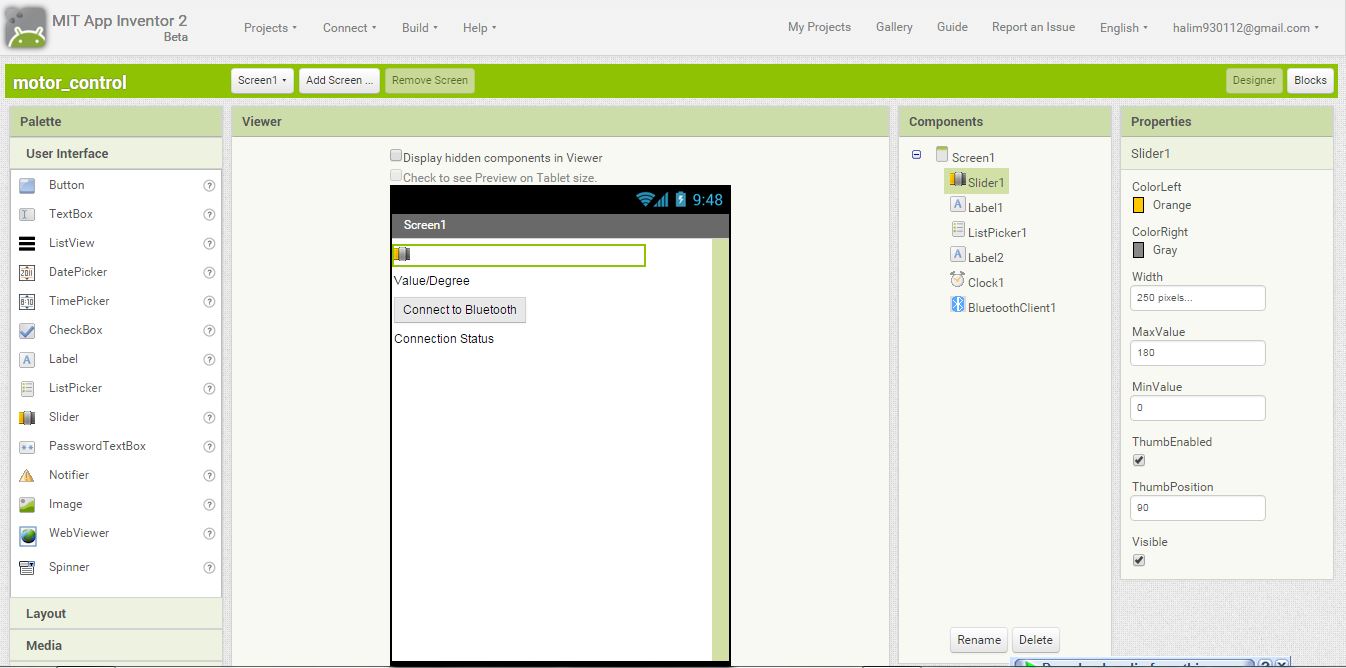
Task: Click the Connection Status label in viewer
Action: click(x=444, y=339)
